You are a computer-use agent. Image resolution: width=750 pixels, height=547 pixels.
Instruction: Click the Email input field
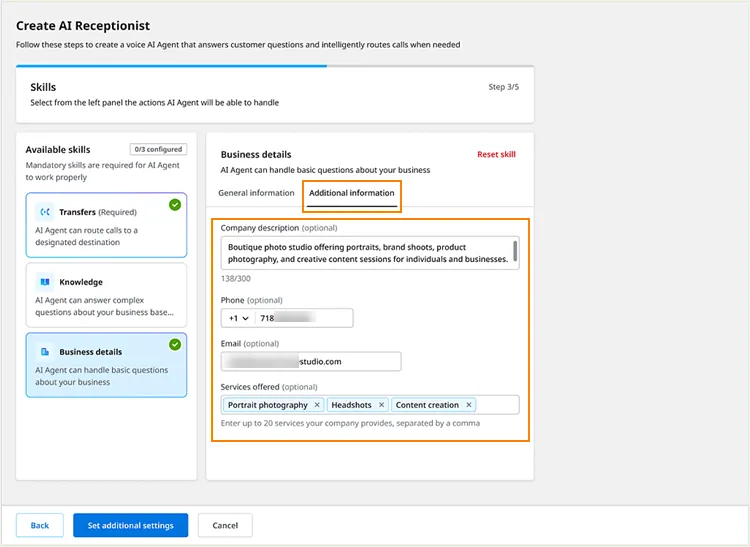click(311, 361)
